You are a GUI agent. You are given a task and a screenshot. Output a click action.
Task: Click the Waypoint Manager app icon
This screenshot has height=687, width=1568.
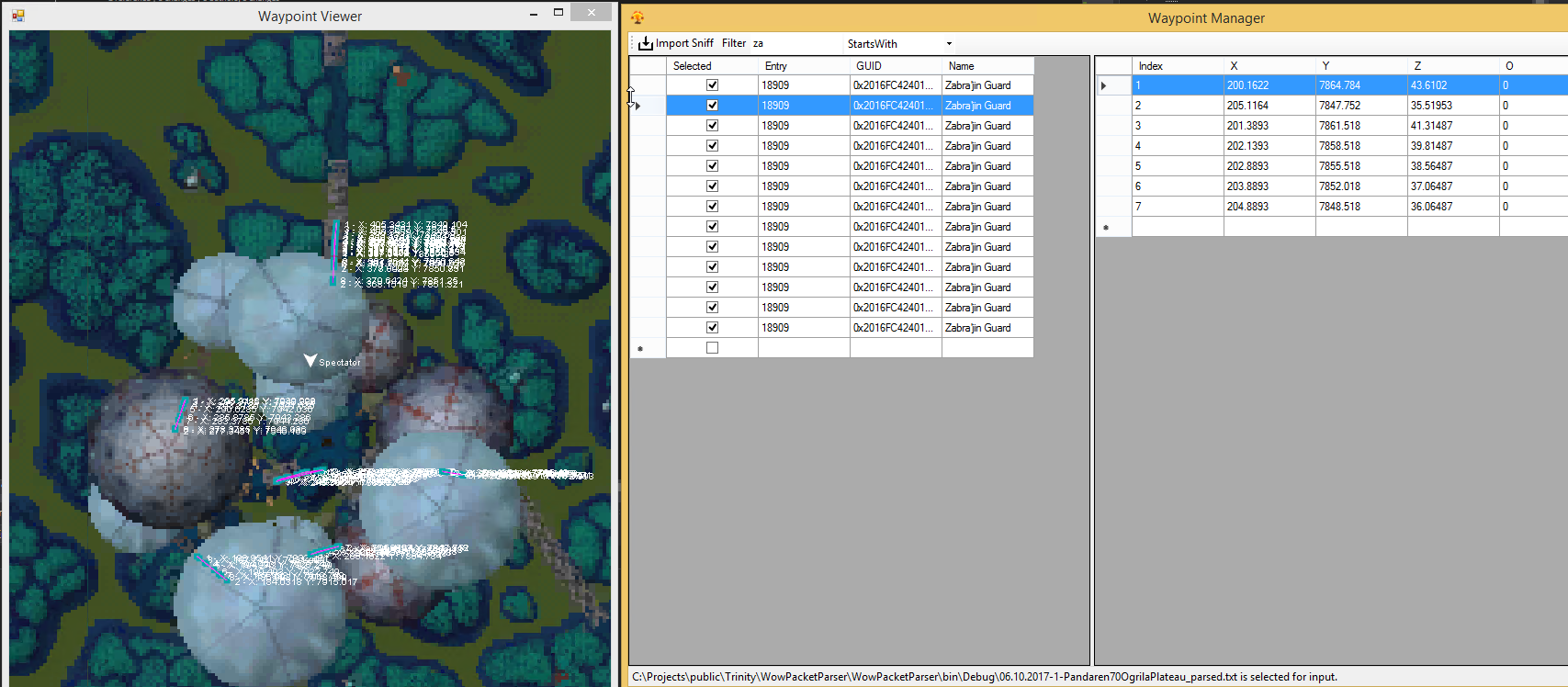tap(637, 17)
